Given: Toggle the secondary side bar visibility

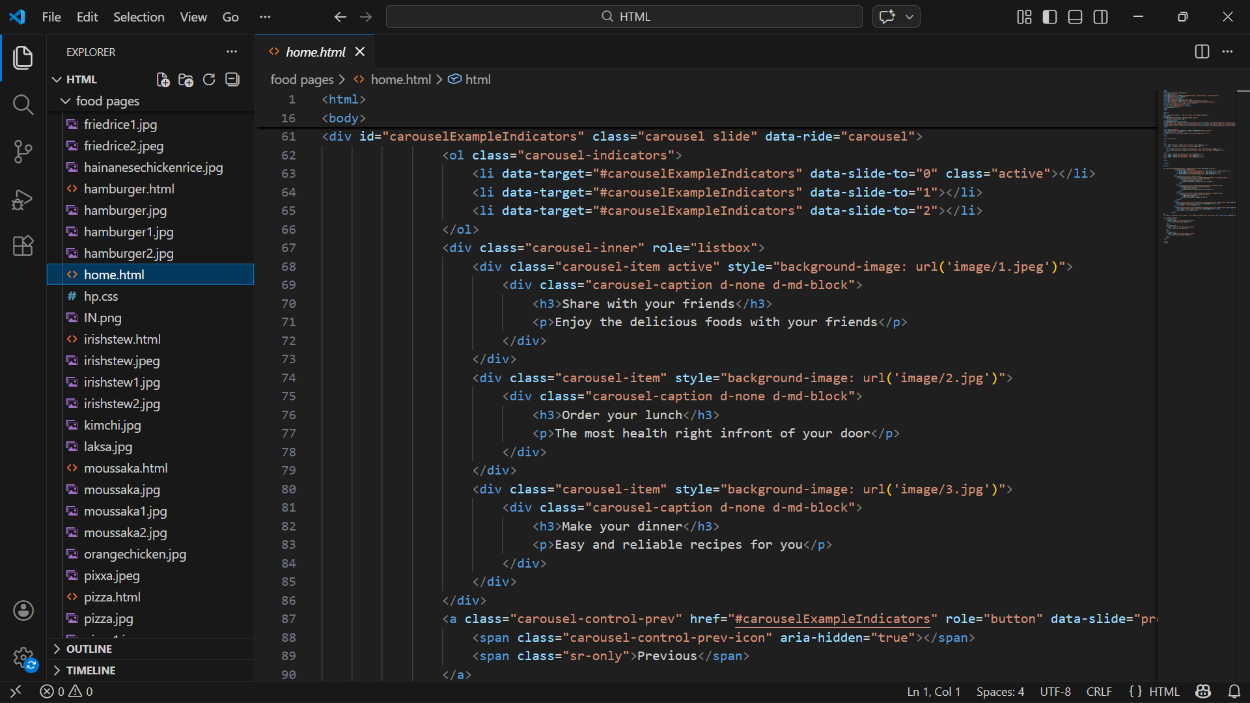Looking at the screenshot, I should (x=1101, y=17).
